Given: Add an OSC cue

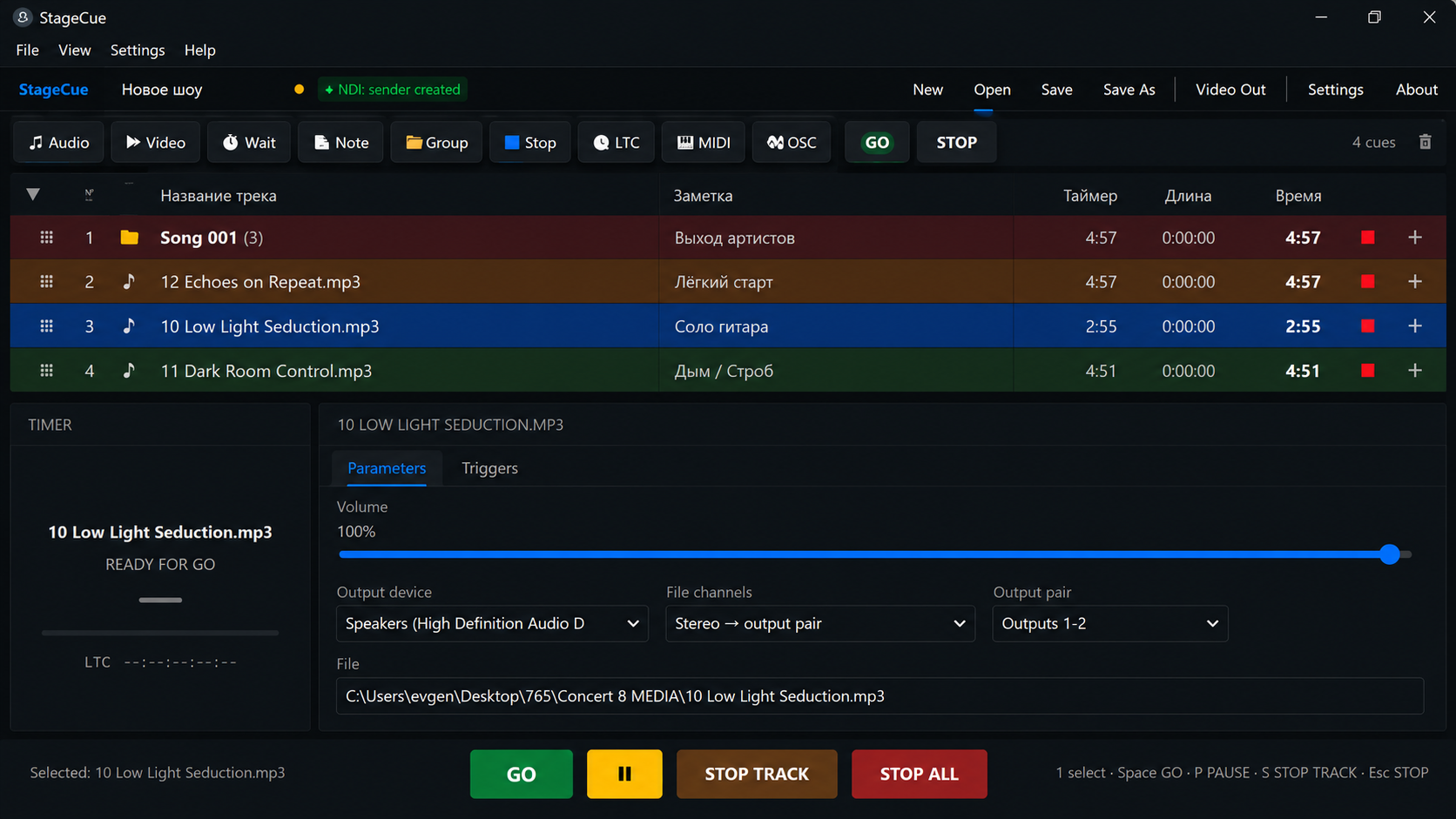Looking at the screenshot, I should coord(792,143).
